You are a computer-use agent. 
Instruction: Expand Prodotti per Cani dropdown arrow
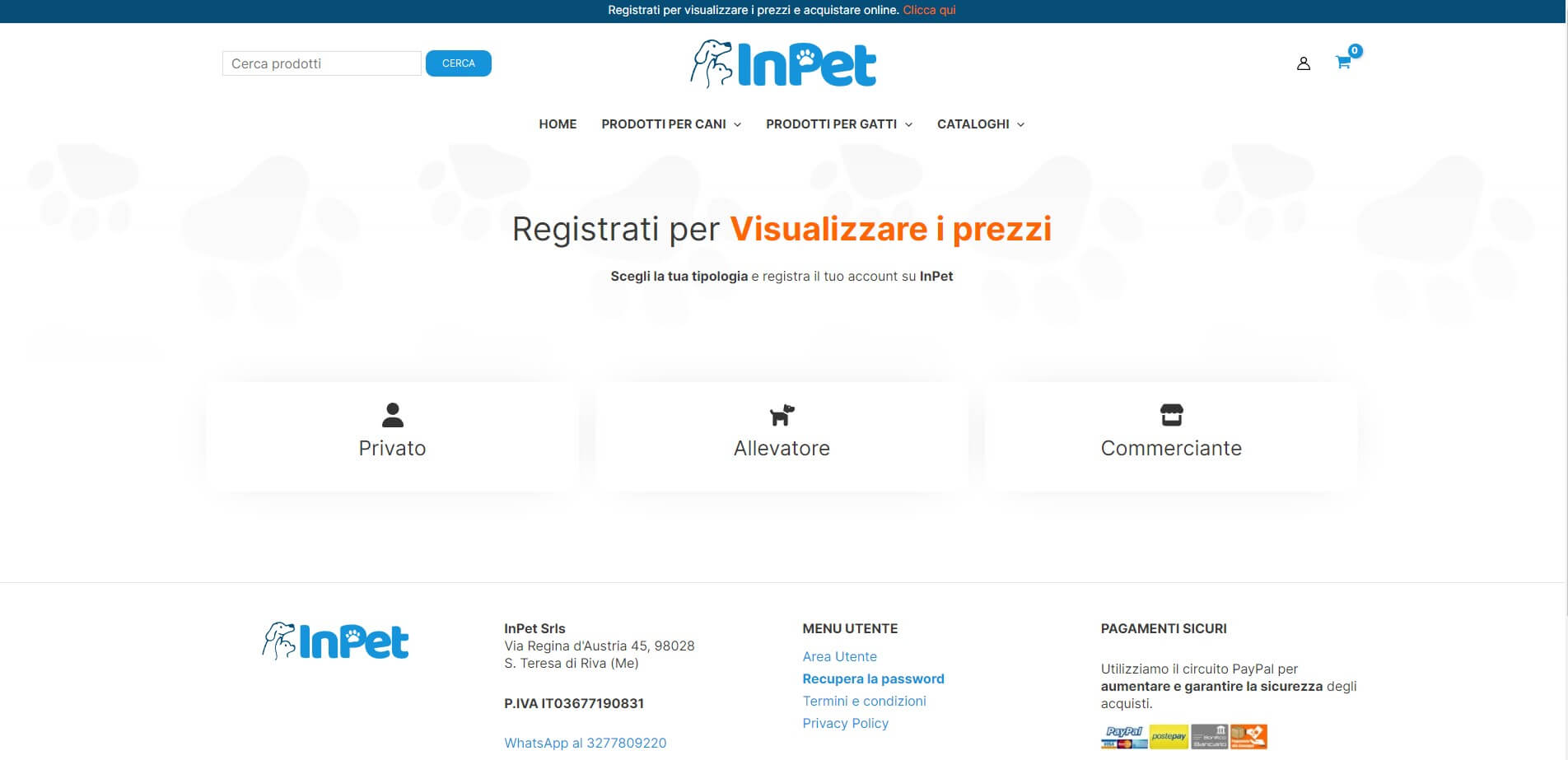tap(737, 124)
